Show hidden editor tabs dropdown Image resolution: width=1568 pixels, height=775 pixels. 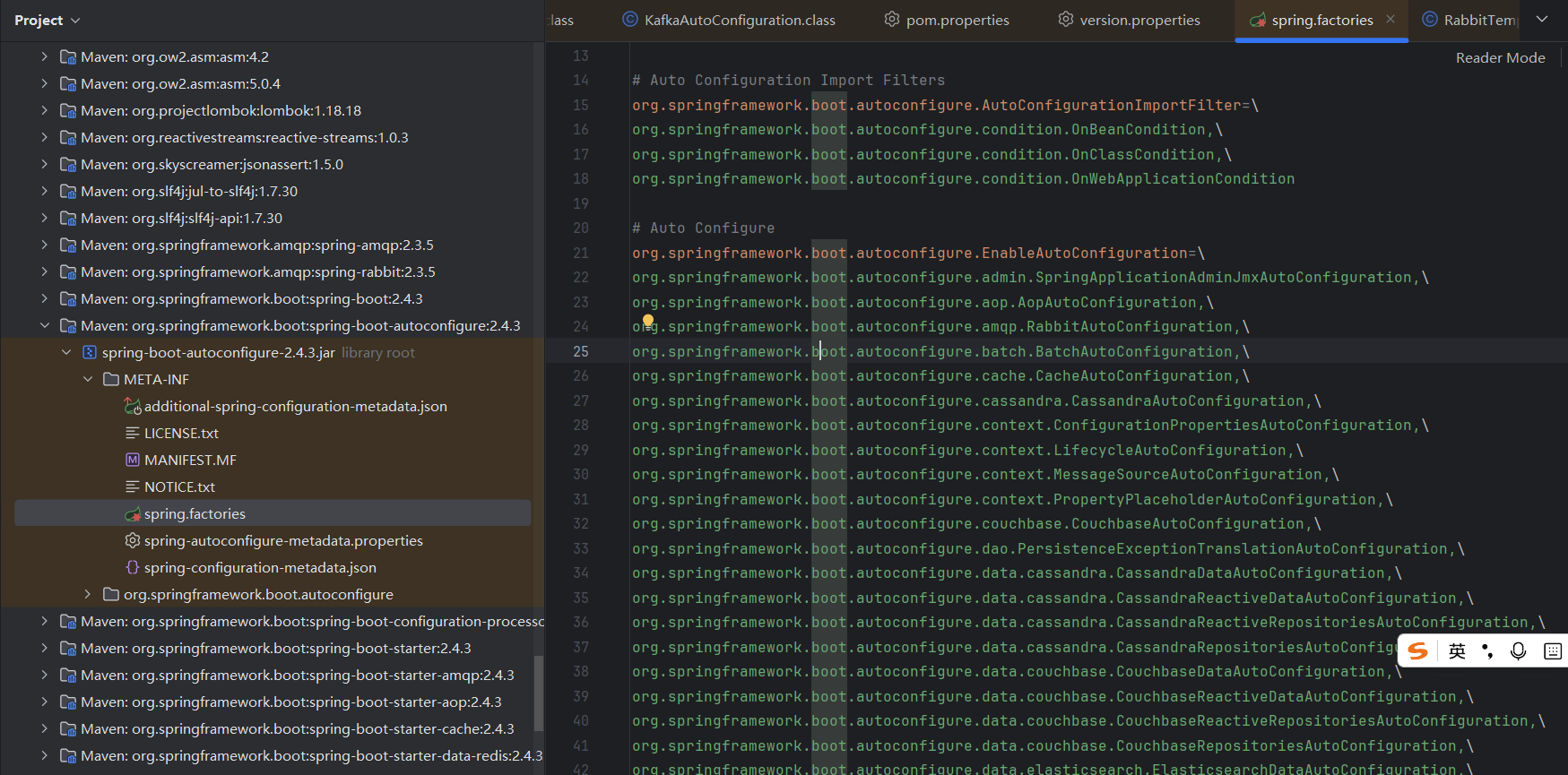(x=1542, y=19)
